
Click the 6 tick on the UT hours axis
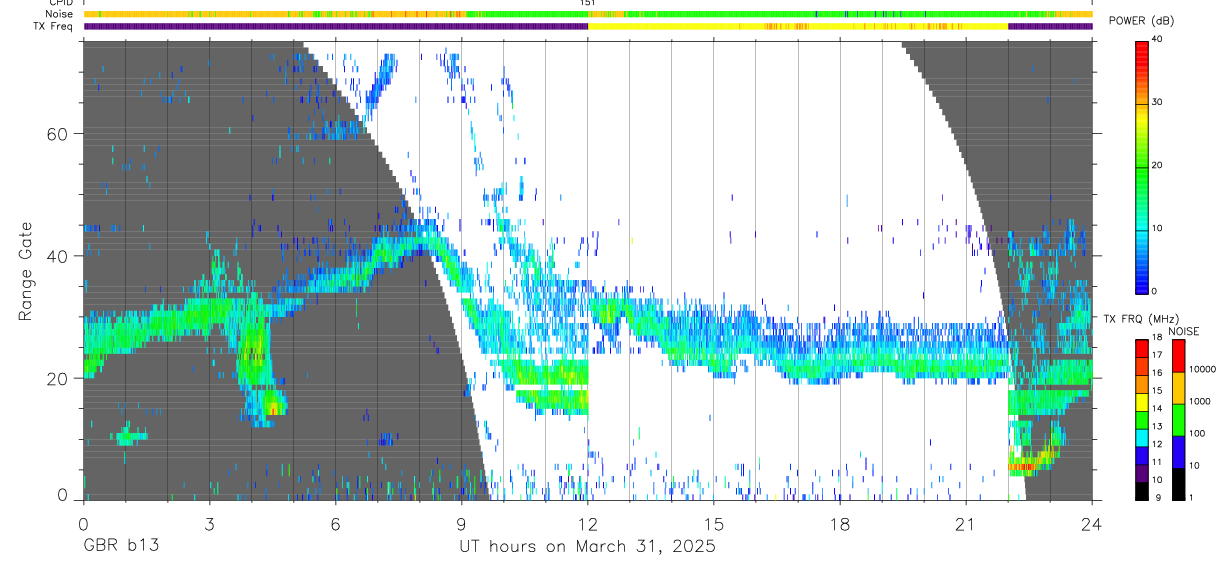click(x=335, y=524)
